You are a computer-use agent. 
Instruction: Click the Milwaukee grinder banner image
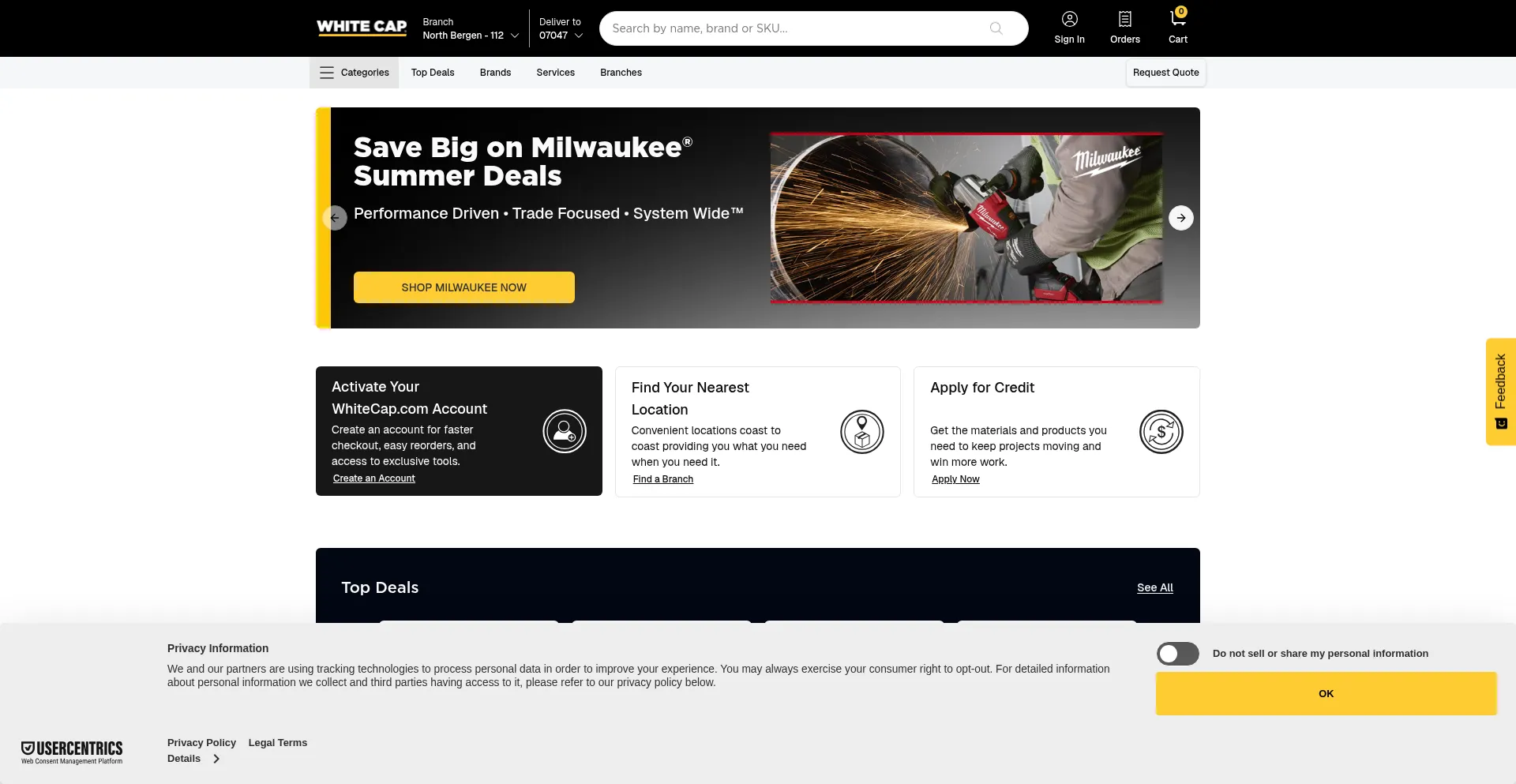tap(966, 218)
